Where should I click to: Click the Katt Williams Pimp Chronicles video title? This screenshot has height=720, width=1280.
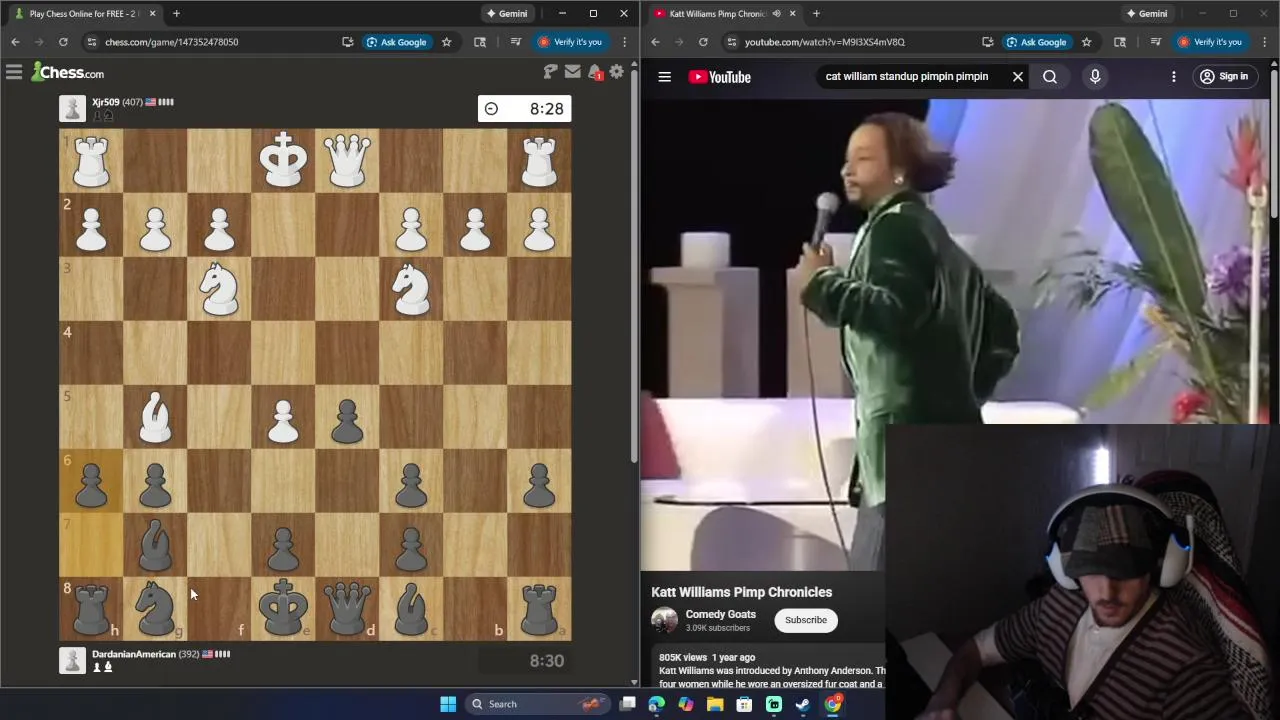(742, 592)
